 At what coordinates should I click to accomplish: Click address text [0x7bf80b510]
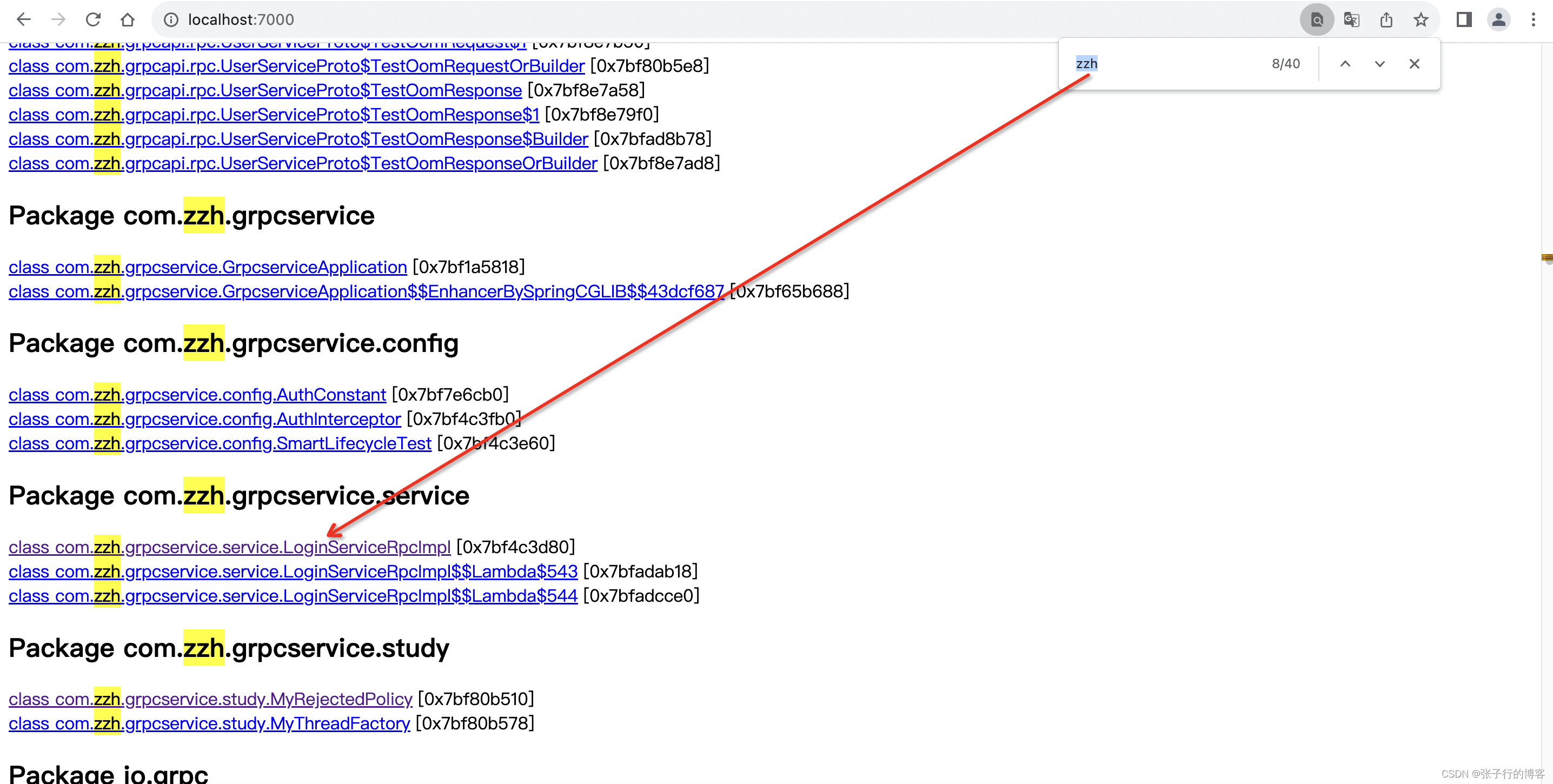coord(476,699)
